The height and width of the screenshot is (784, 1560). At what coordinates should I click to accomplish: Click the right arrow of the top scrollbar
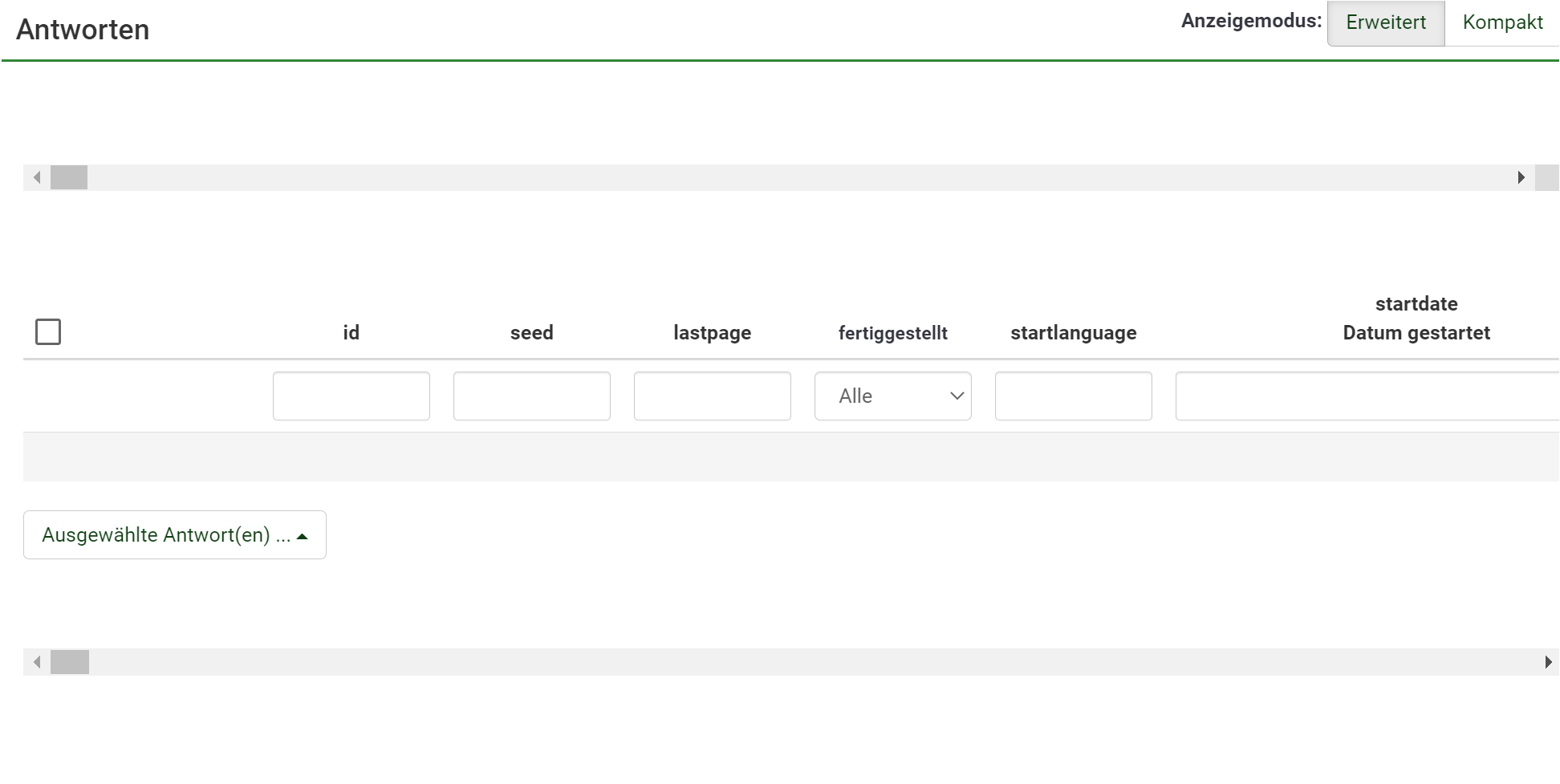click(x=1521, y=177)
